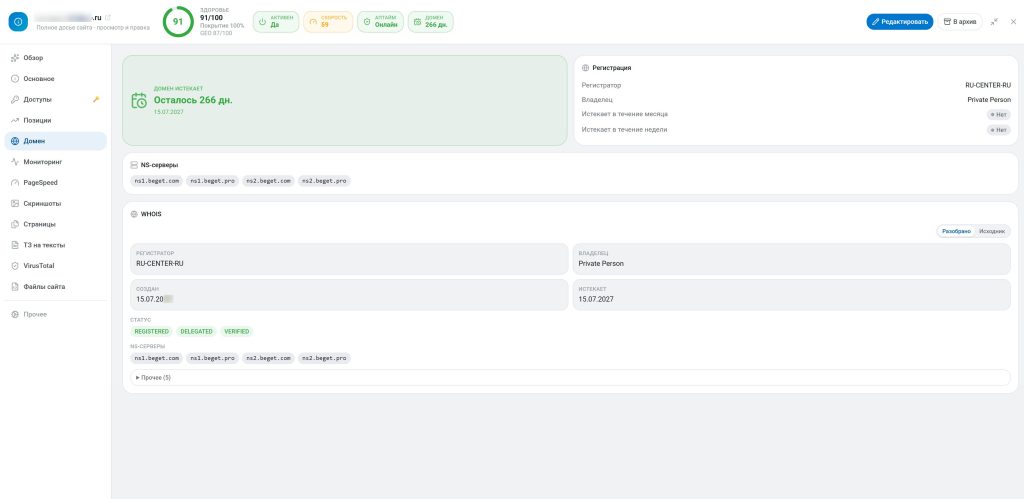
Task: Open the Файлы сайта section
Action: (x=56, y=287)
